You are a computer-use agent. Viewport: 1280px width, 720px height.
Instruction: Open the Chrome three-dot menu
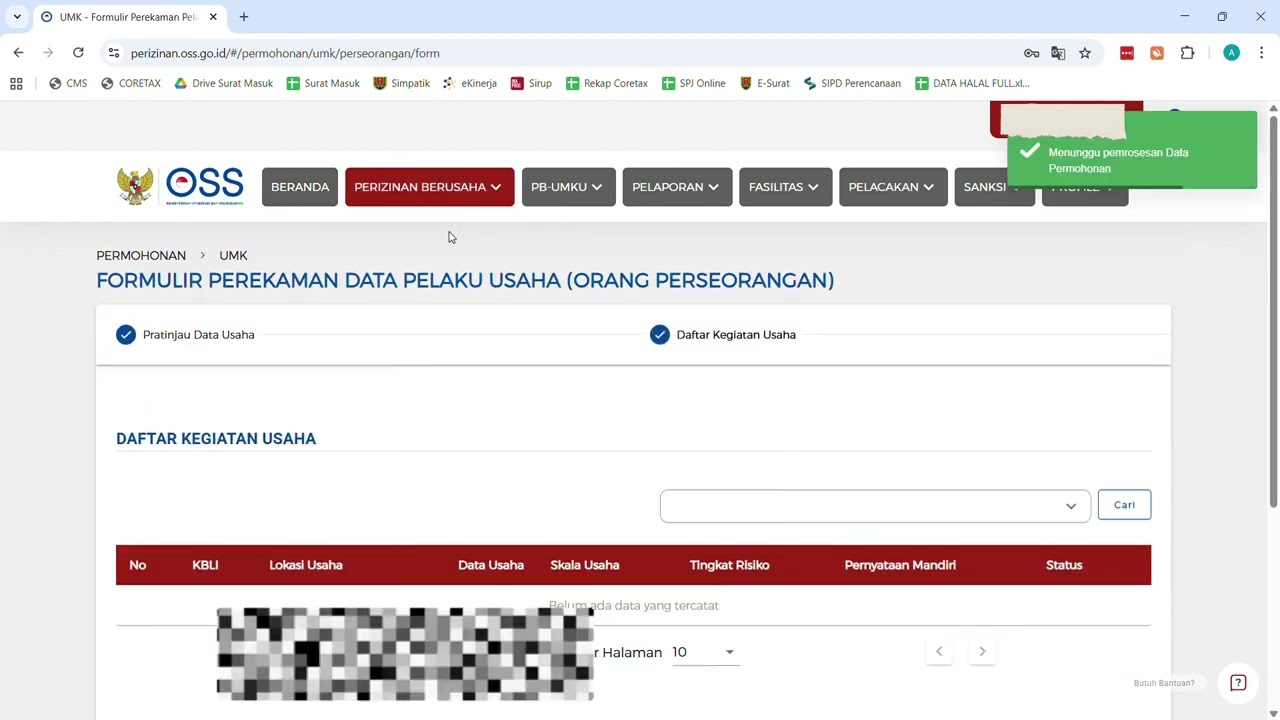1261,53
